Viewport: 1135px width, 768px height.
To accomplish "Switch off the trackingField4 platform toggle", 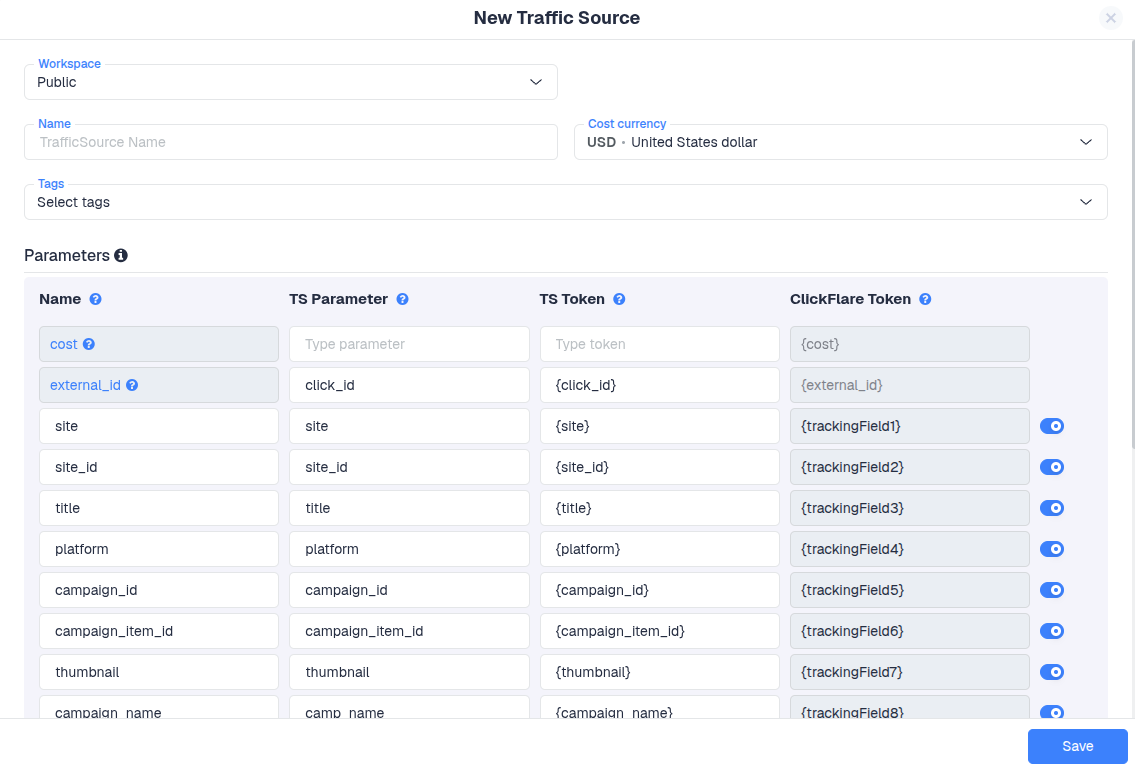I will click(1052, 549).
